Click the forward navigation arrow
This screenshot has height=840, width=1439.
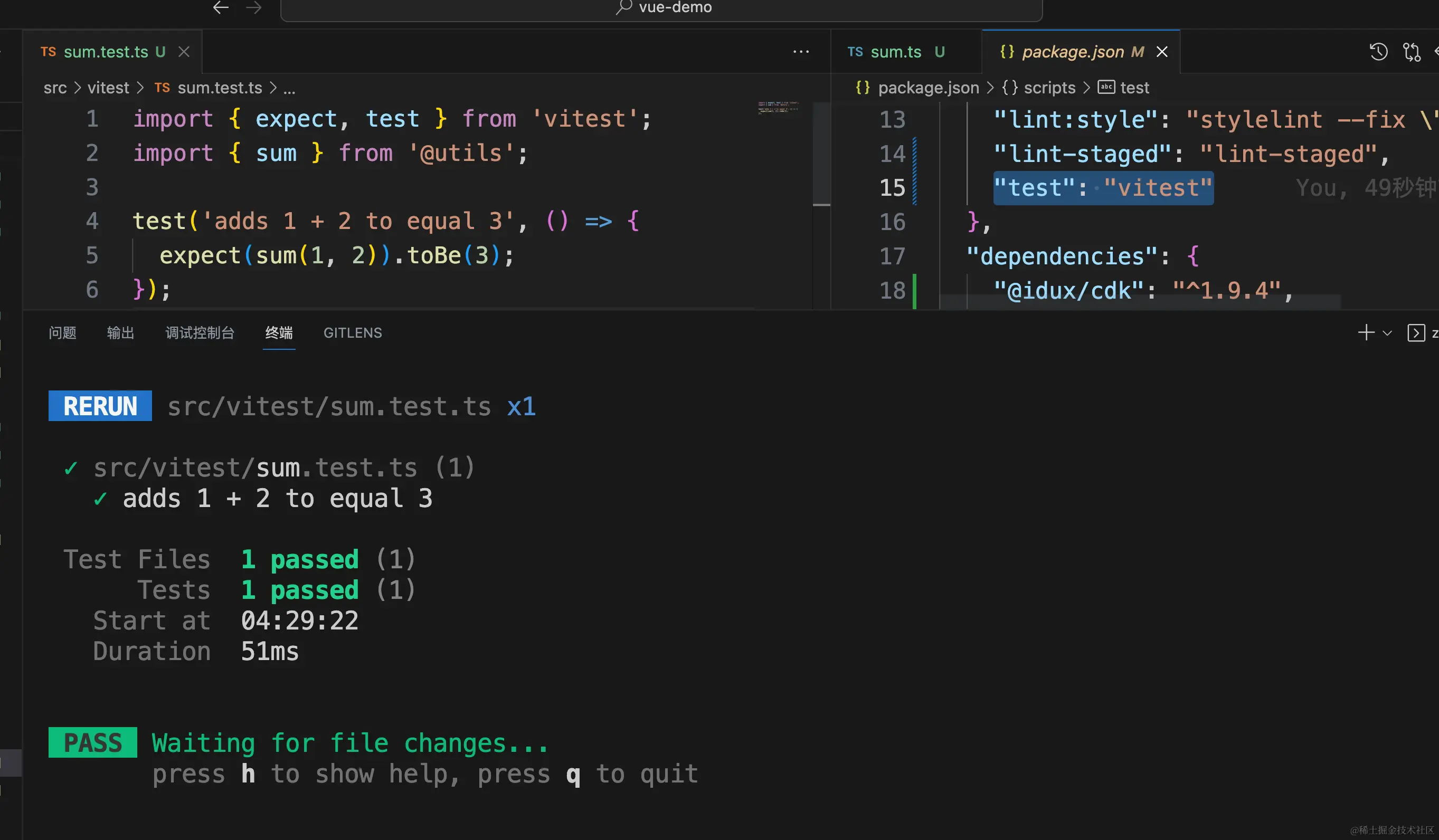(x=253, y=7)
